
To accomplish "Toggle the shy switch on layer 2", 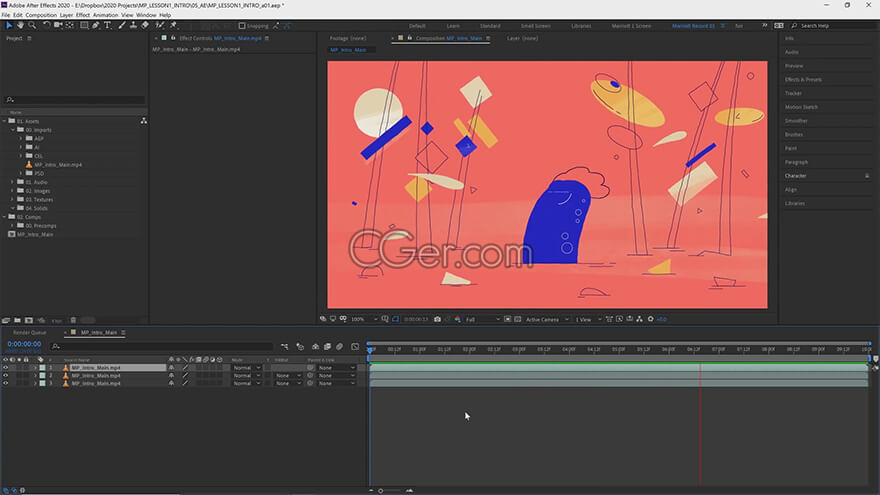I will click(x=171, y=375).
